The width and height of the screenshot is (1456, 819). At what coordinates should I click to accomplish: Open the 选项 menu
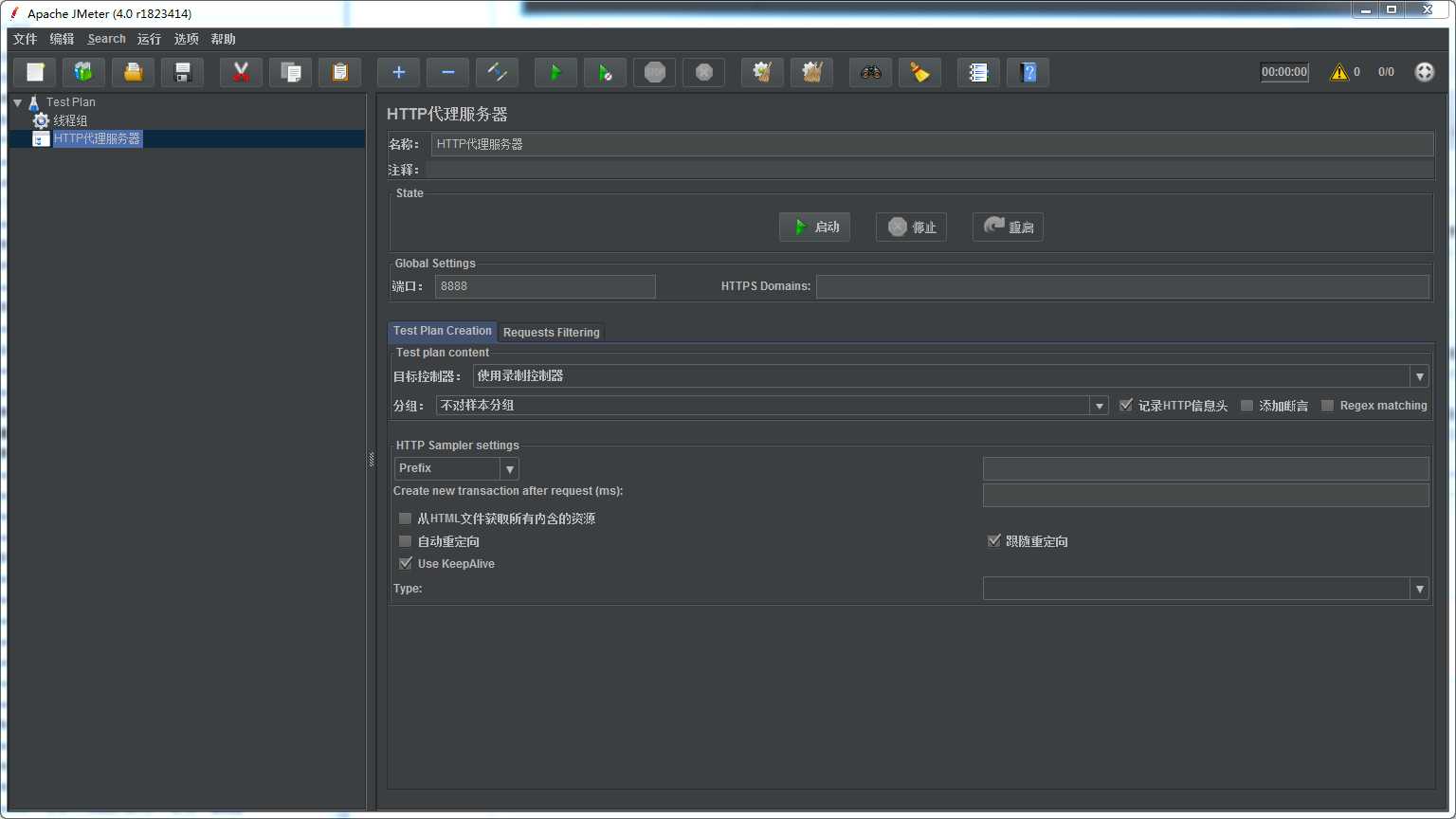[x=186, y=39]
